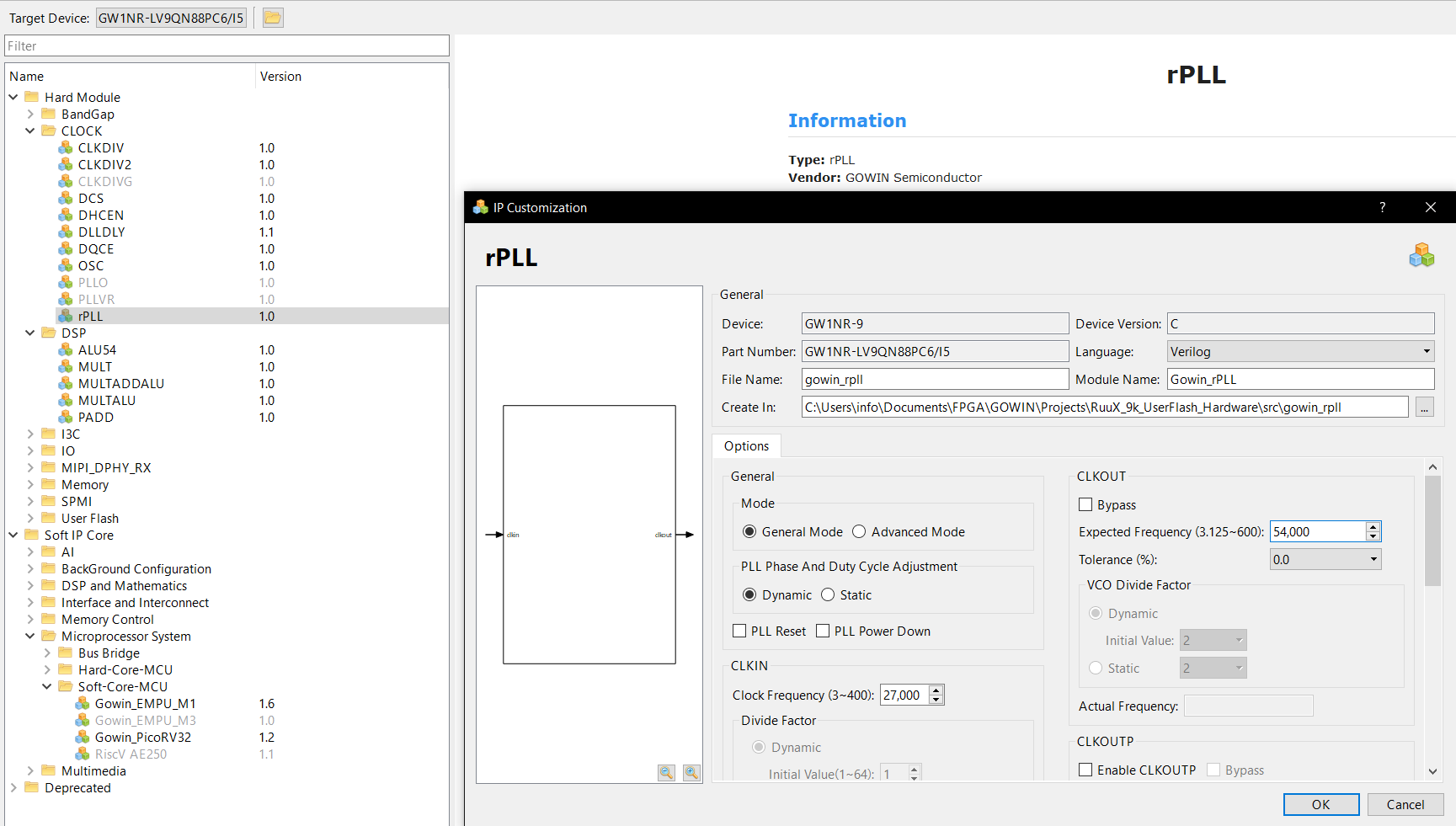
Task: Select the Bus Bridge tree item
Action: [109, 653]
